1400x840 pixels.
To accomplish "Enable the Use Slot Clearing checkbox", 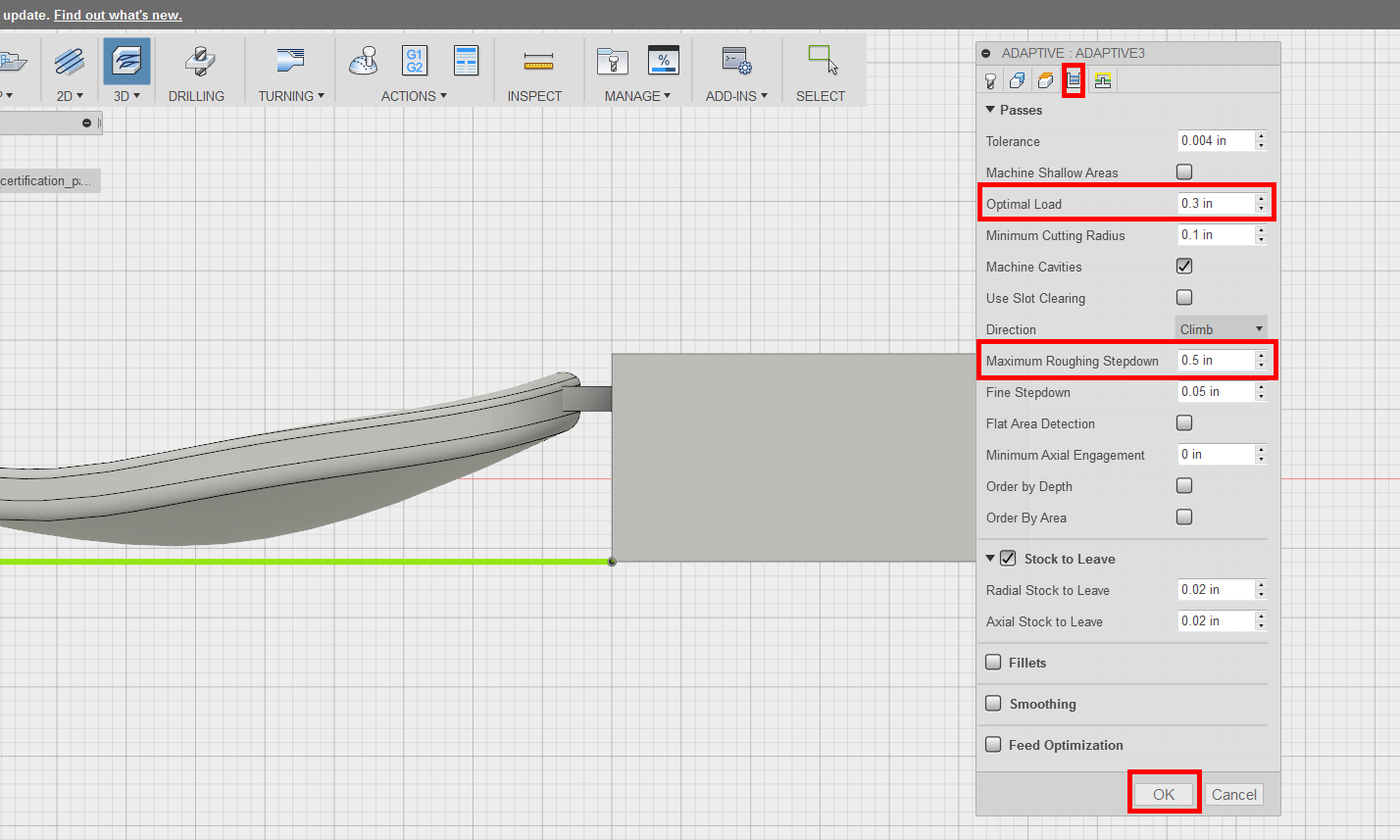I will pos(1184,298).
